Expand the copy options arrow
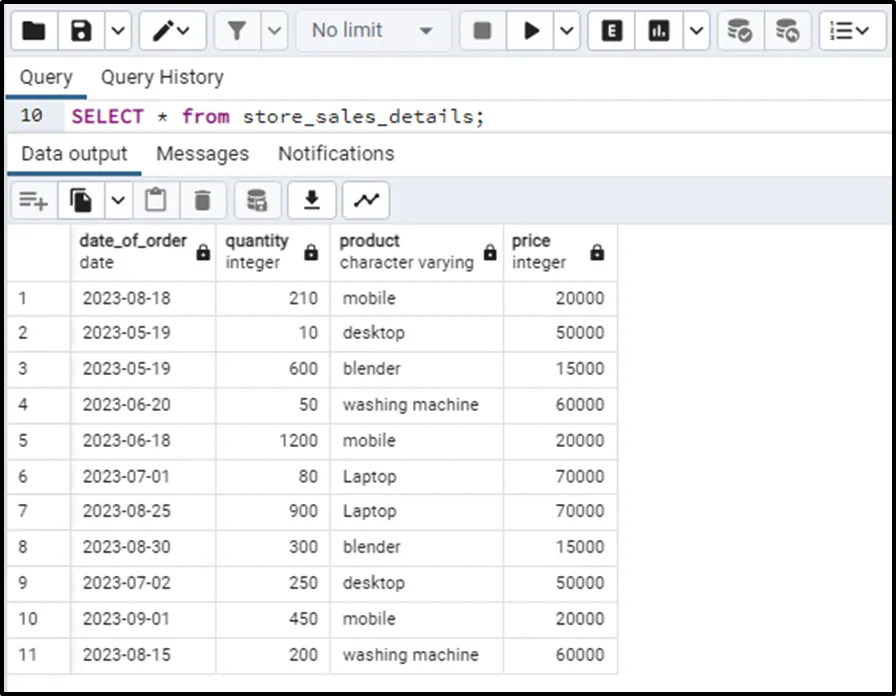Image resolution: width=896 pixels, height=696 pixels. pyautogui.click(x=118, y=201)
